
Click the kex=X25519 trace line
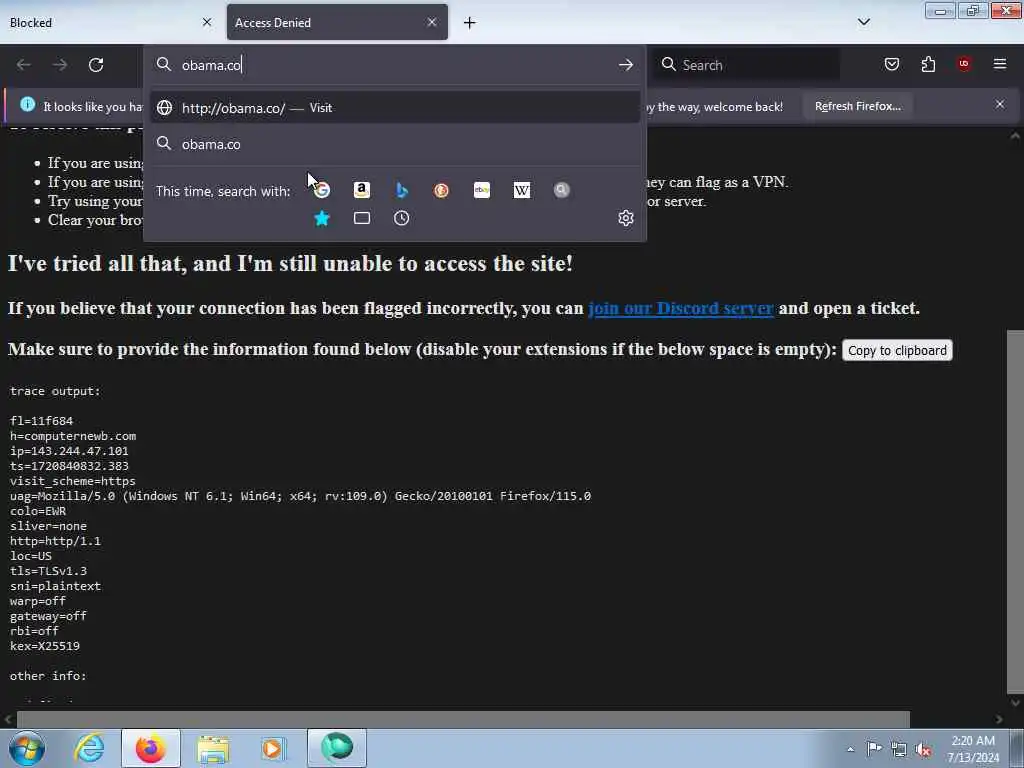pyautogui.click(x=45, y=647)
